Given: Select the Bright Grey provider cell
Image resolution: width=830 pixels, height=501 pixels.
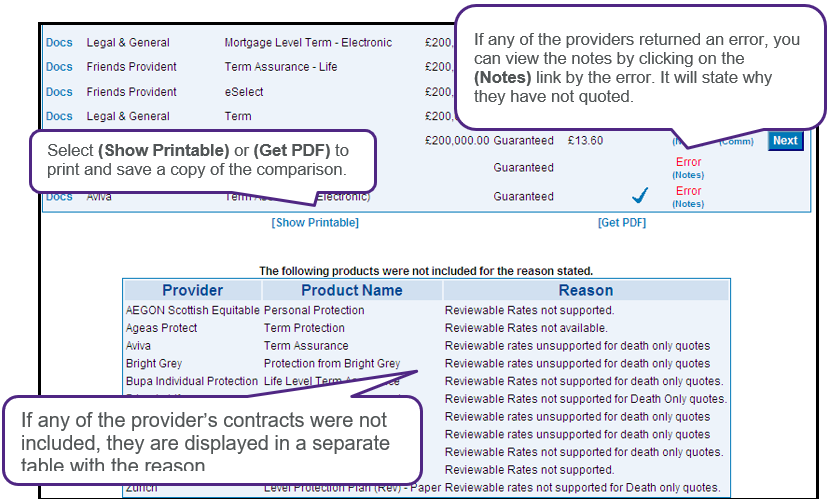Looking at the screenshot, I should click(154, 363).
